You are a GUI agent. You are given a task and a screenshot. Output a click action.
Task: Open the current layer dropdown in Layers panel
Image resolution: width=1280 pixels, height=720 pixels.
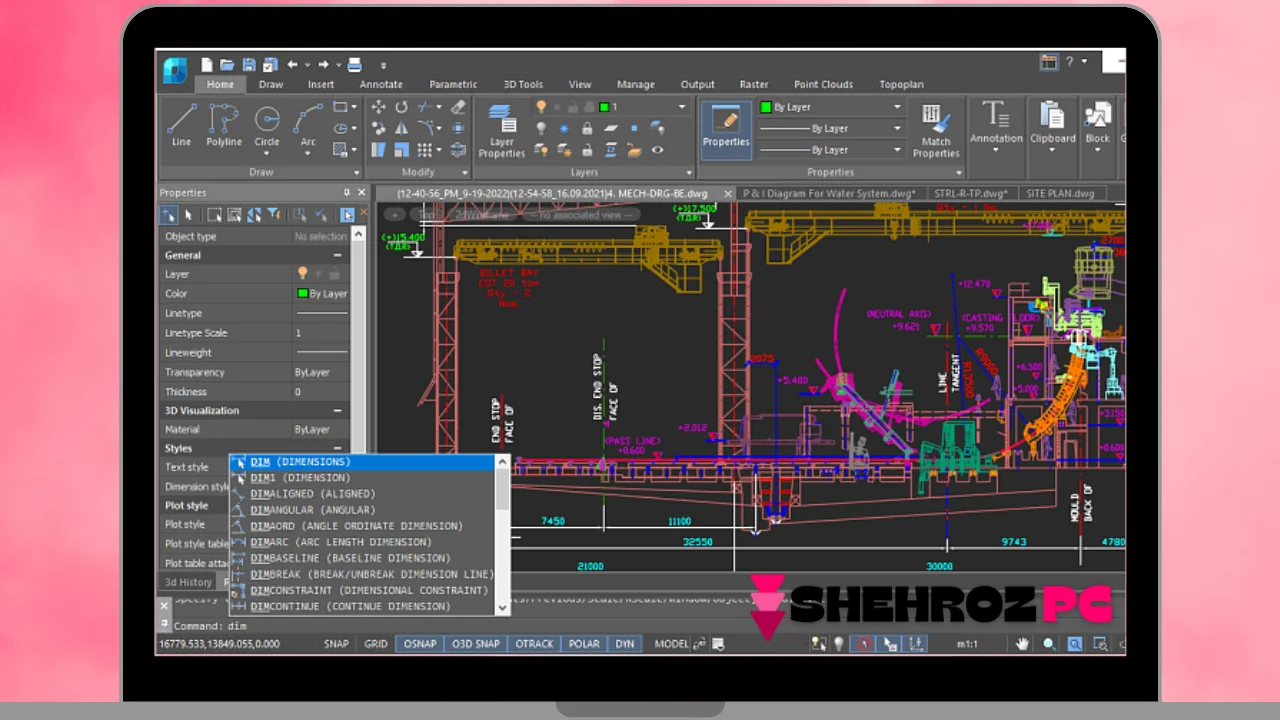click(x=683, y=107)
